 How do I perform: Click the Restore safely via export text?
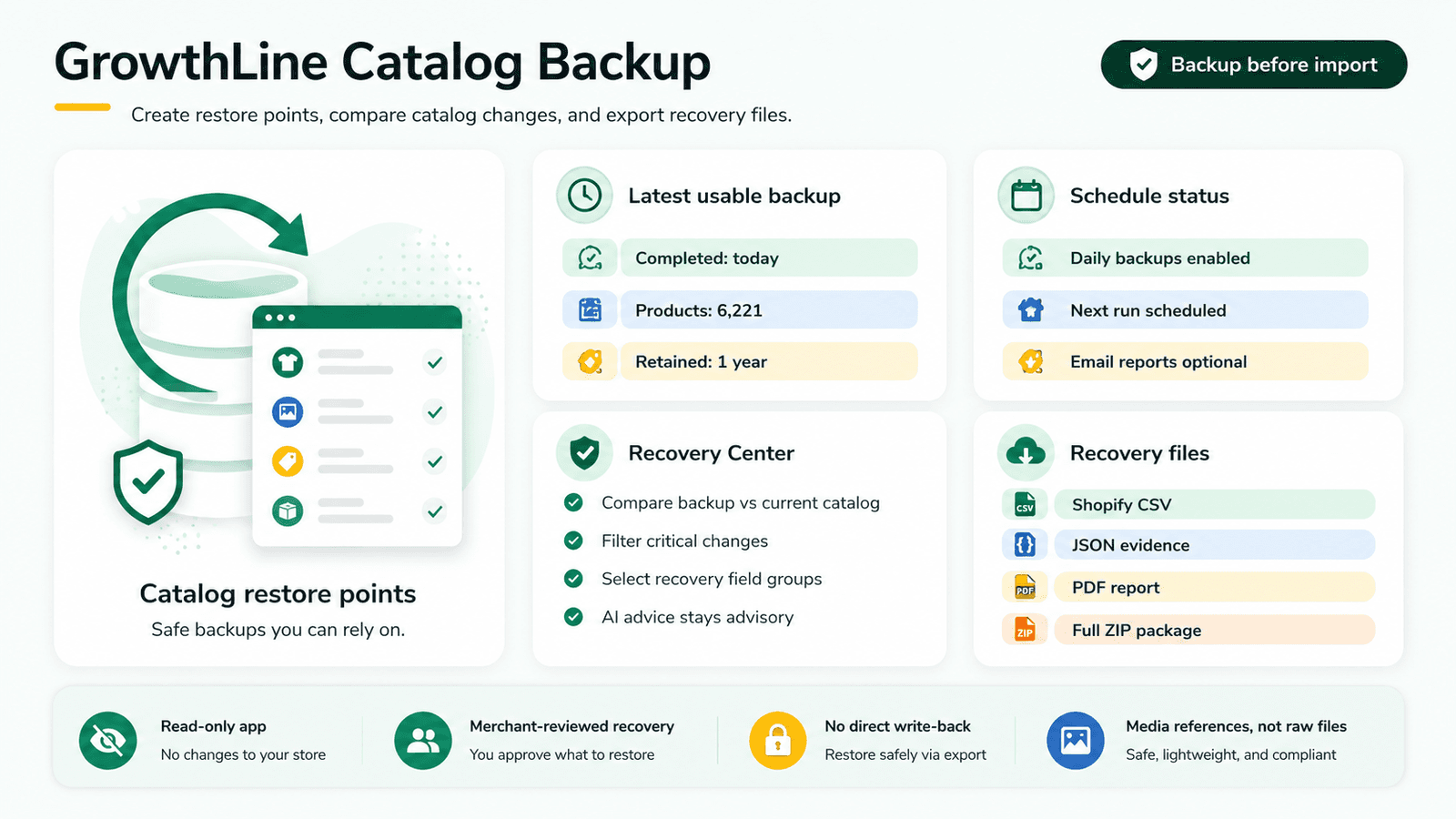(x=905, y=754)
